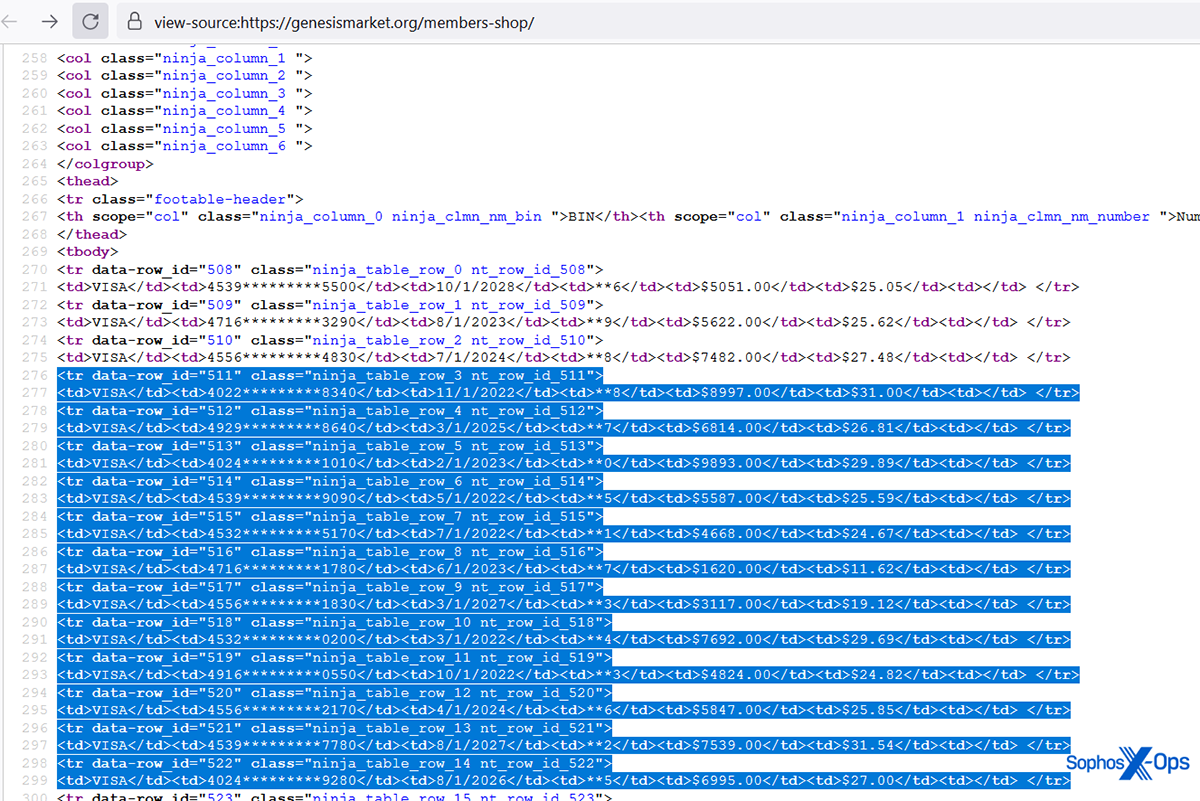1200x801 pixels.
Task: Click the view-source URL address field
Action: click(x=344, y=22)
